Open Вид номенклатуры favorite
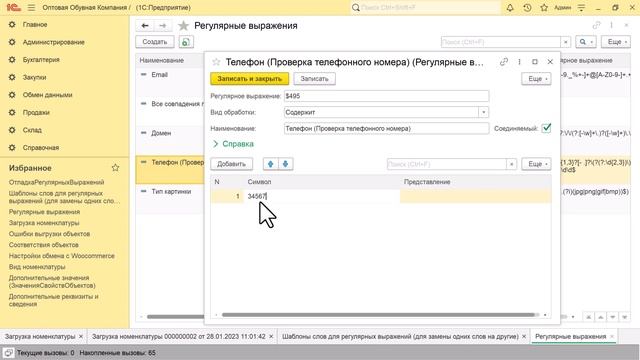Image resolution: width=640 pixels, height=360 pixels. point(37,267)
